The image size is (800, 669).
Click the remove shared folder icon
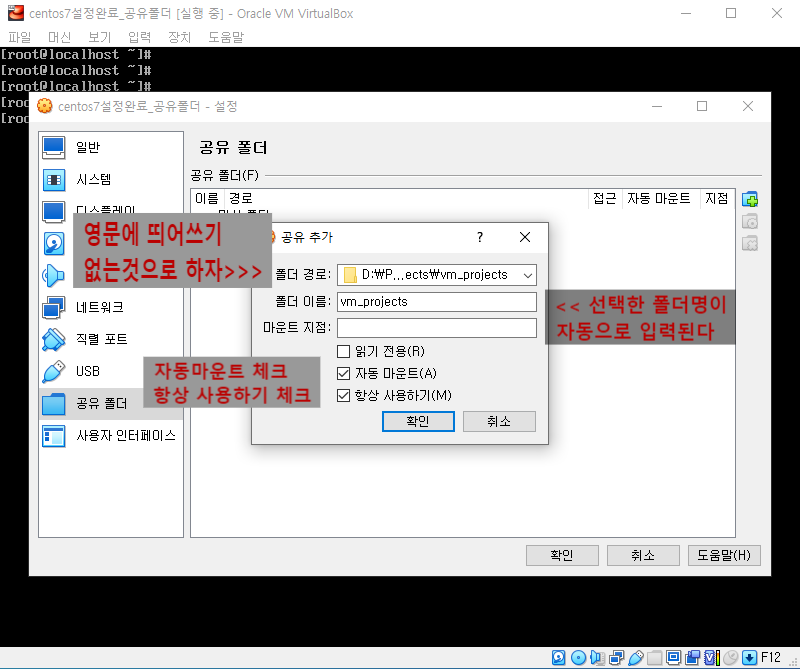pos(749,243)
